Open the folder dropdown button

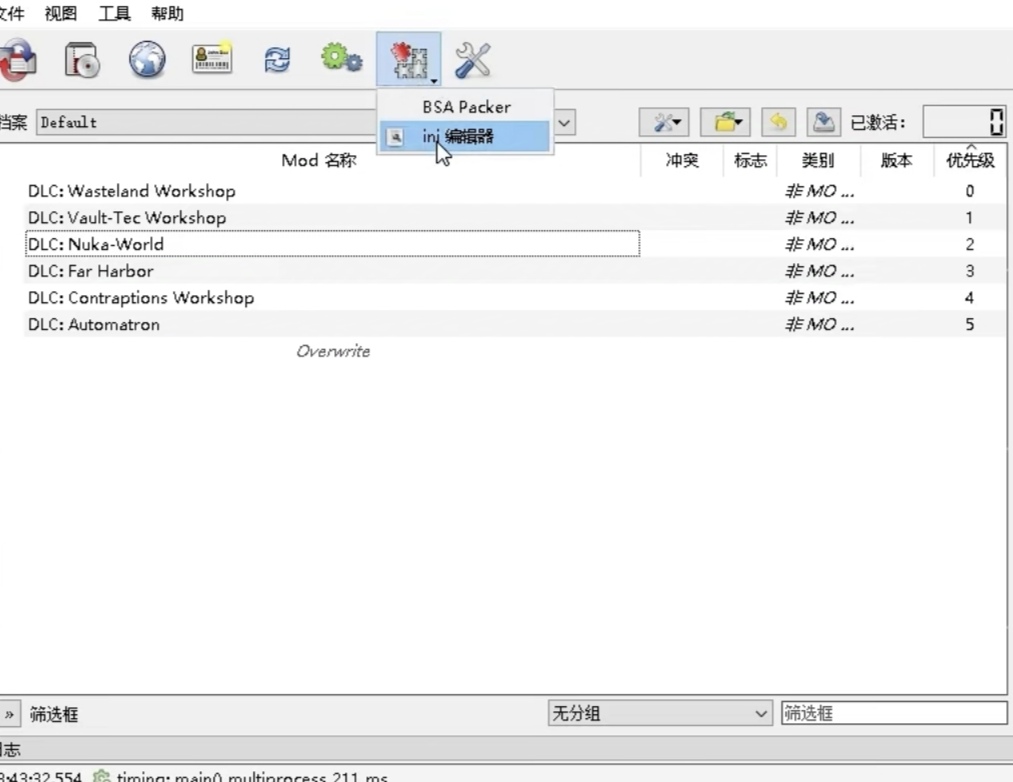click(726, 122)
